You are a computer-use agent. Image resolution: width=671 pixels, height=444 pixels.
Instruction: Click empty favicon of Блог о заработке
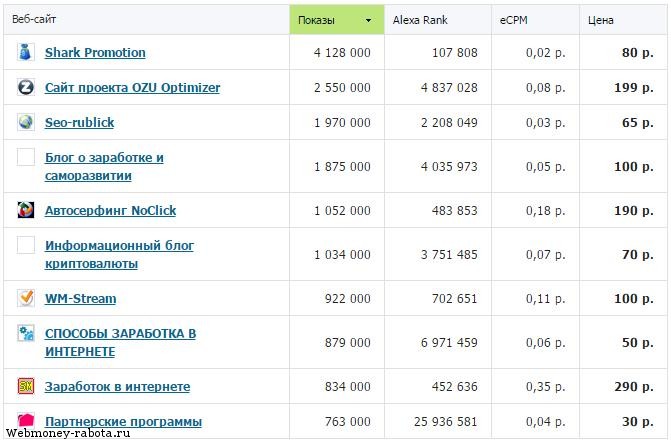tap(26, 157)
